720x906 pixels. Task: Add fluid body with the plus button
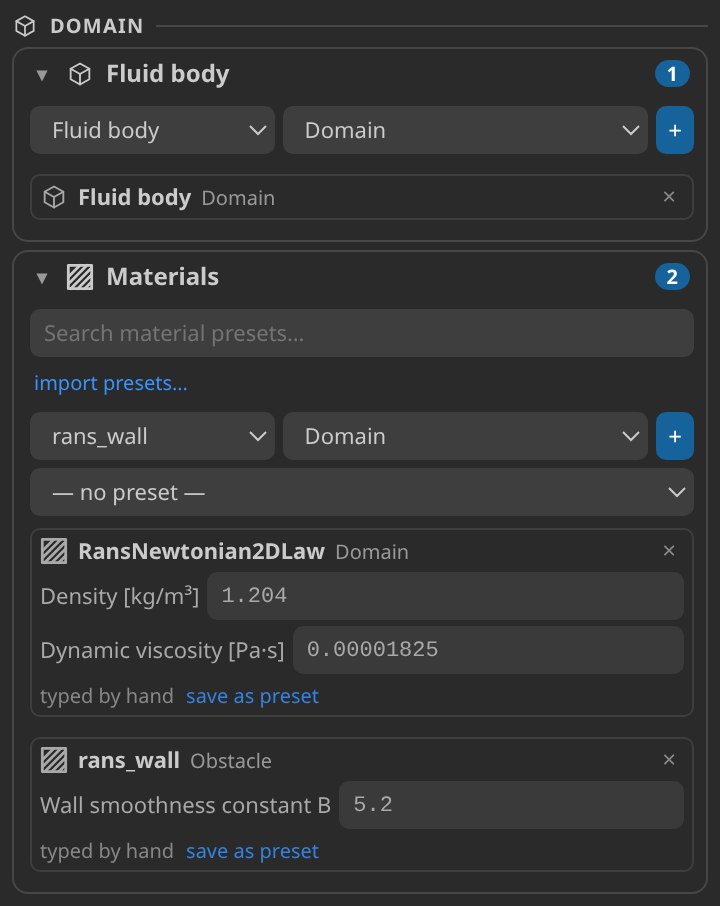tap(675, 130)
